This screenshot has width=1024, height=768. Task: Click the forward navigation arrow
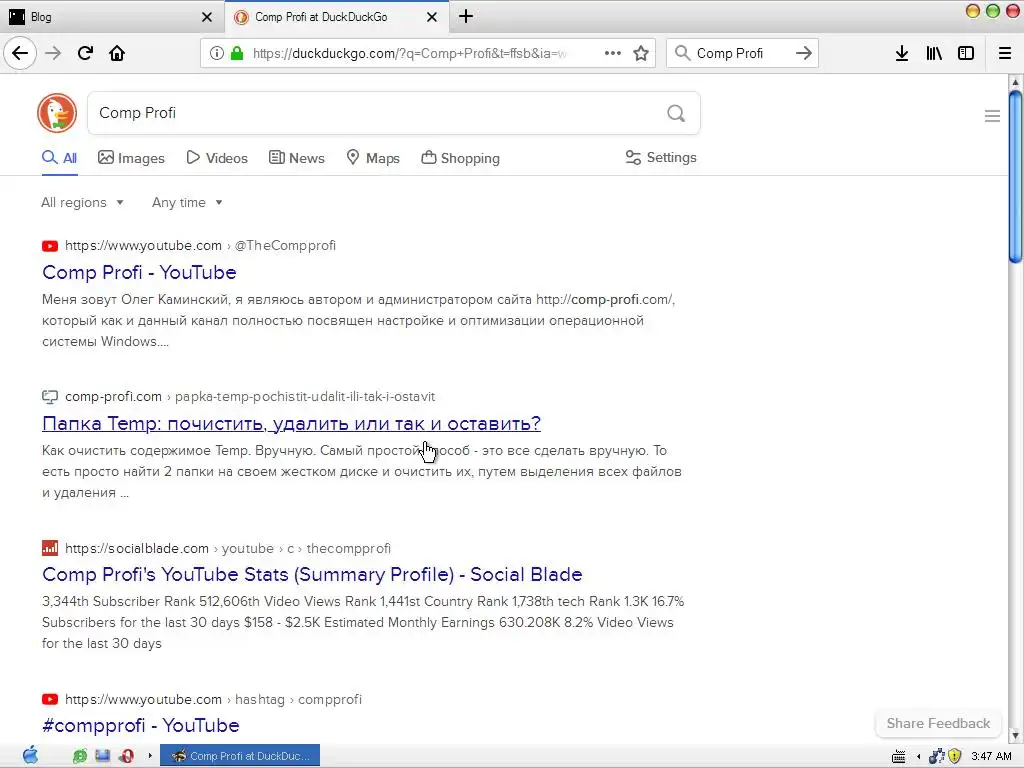pyautogui.click(x=53, y=53)
